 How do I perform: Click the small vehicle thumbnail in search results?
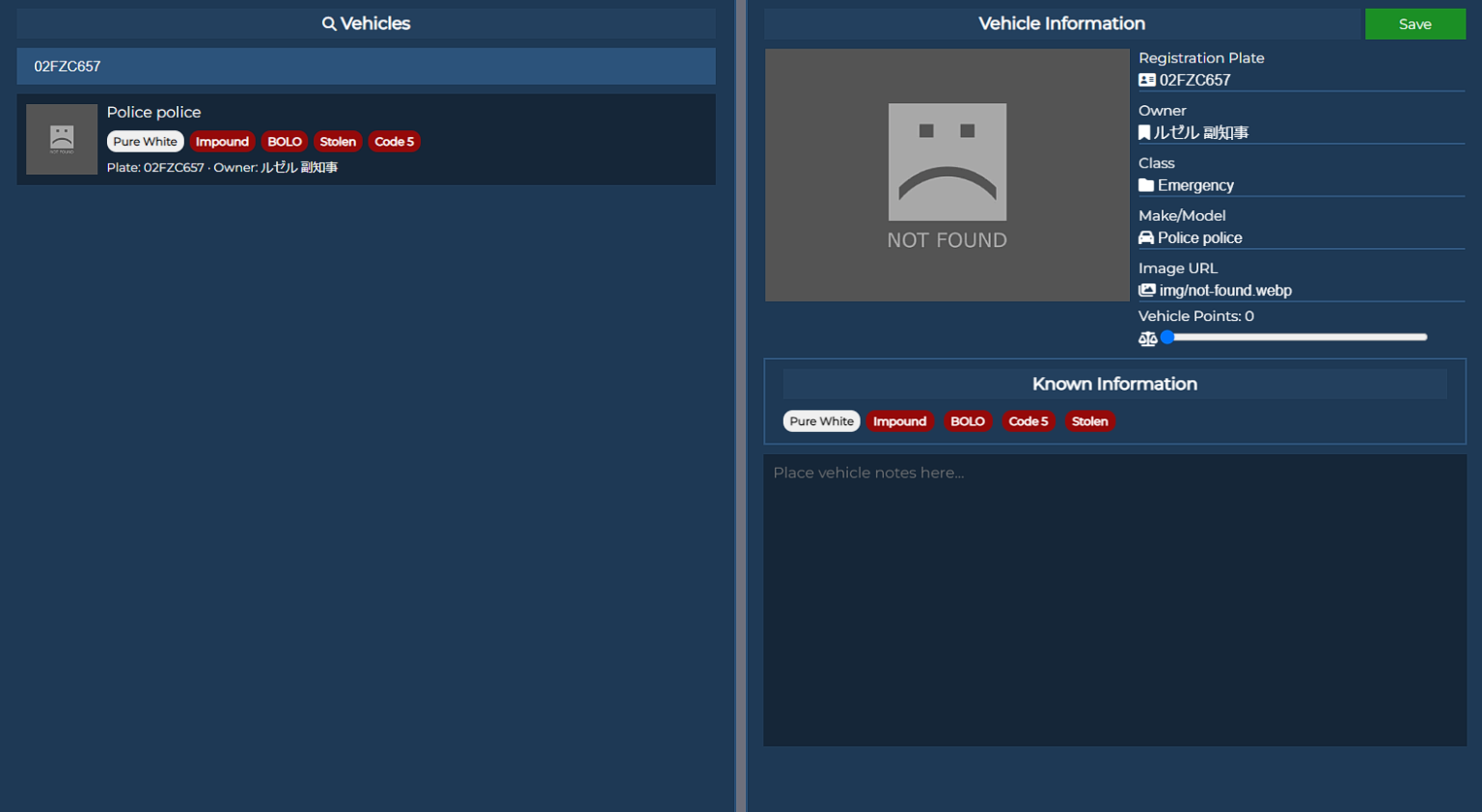(62, 140)
